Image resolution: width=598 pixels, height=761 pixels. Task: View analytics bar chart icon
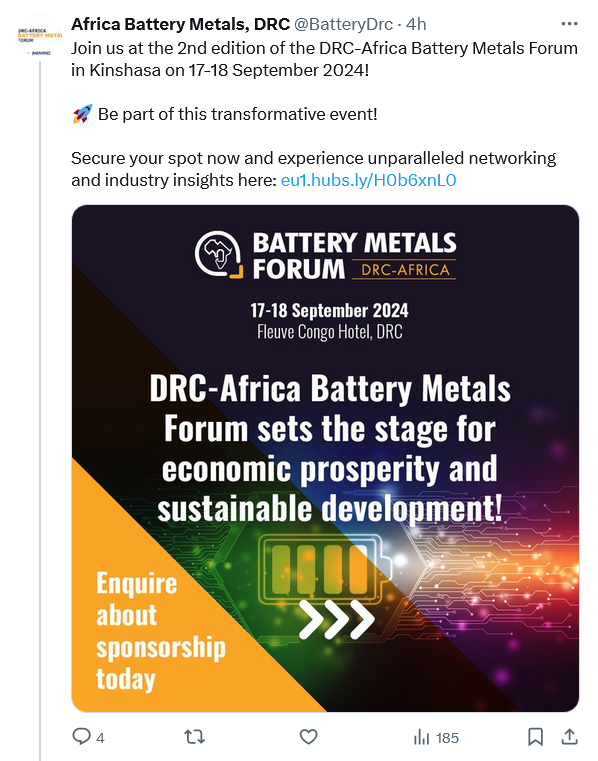[421, 738]
